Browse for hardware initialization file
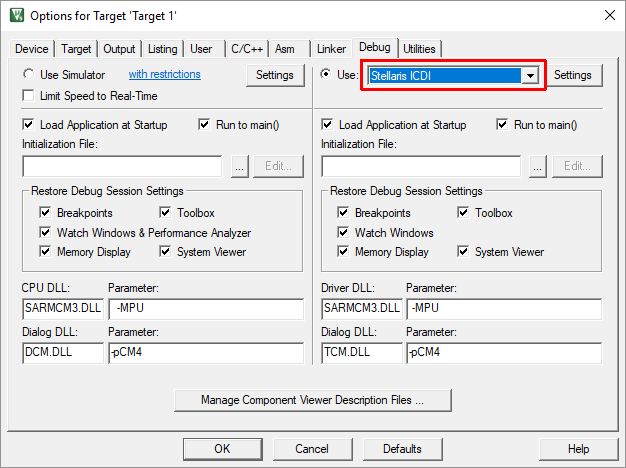The width and height of the screenshot is (626, 468). (x=538, y=166)
